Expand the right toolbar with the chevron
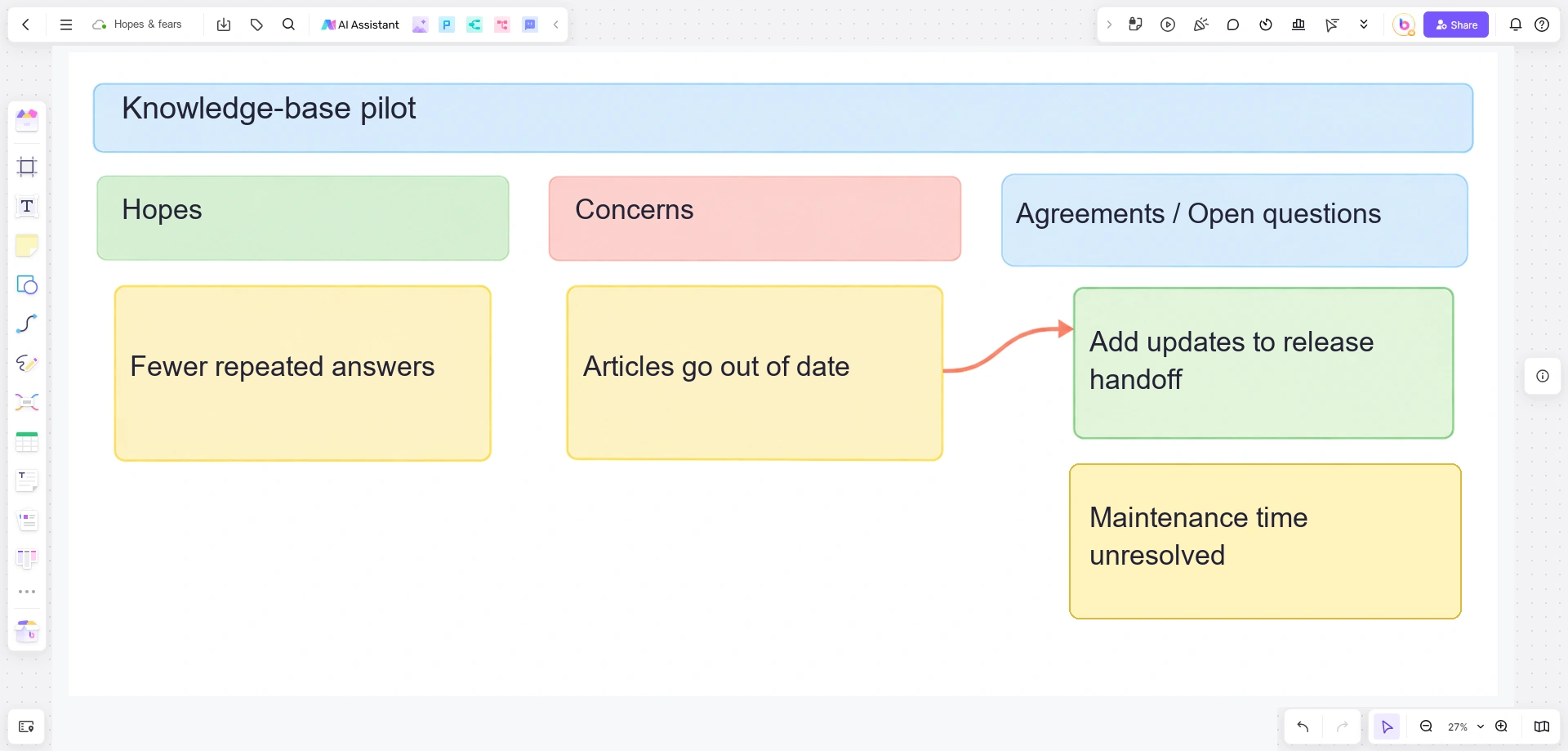Image resolution: width=1568 pixels, height=751 pixels. [1109, 25]
